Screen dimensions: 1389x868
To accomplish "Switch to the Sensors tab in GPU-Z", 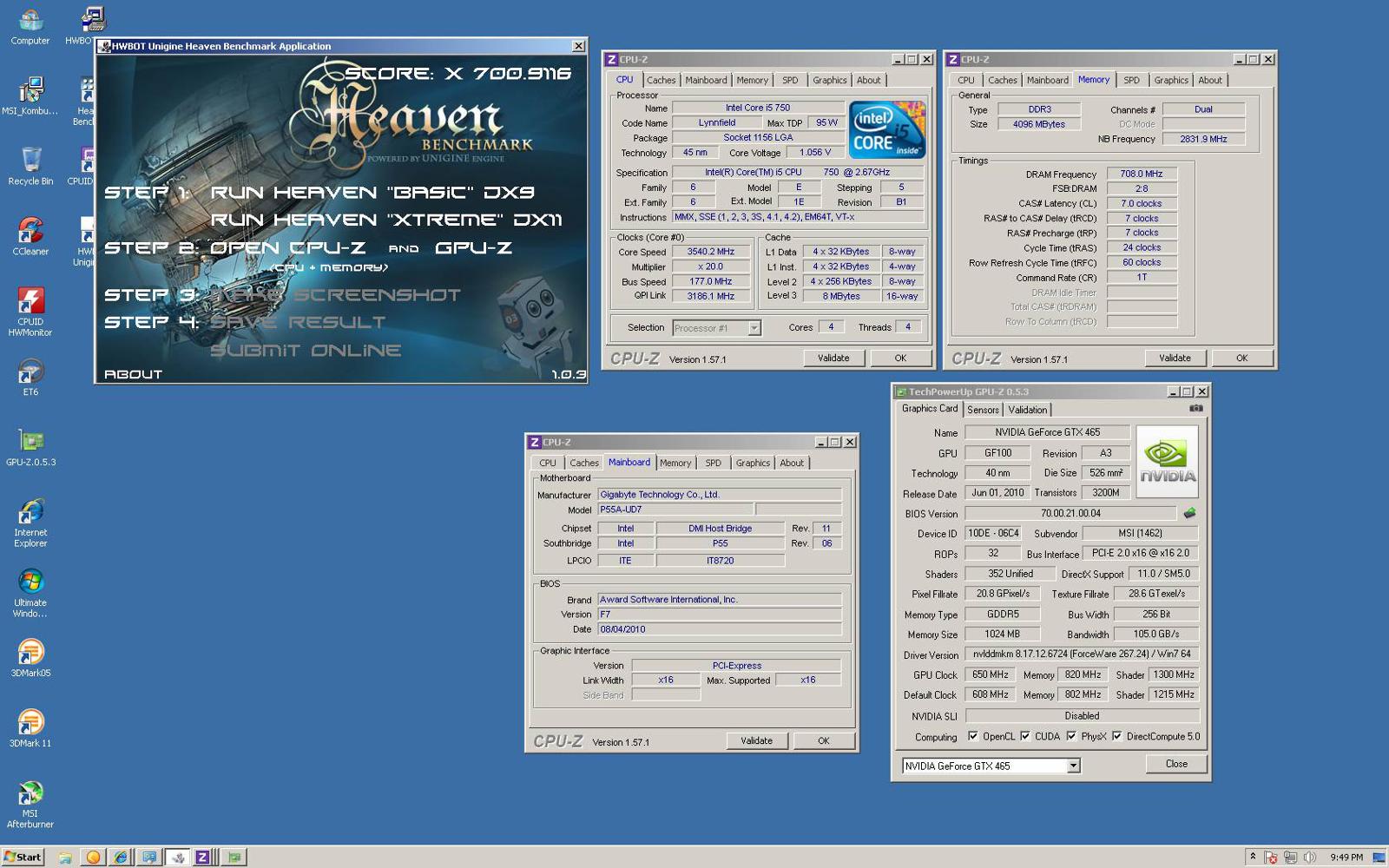I will pos(983,410).
